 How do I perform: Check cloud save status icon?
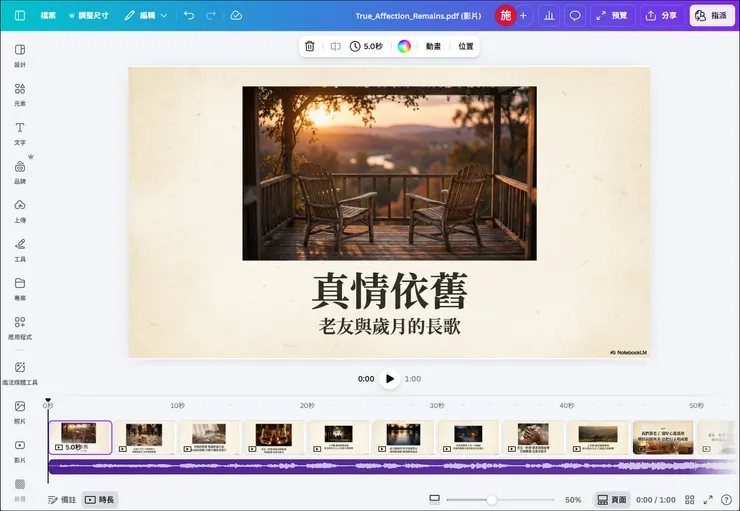coord(236,16)
